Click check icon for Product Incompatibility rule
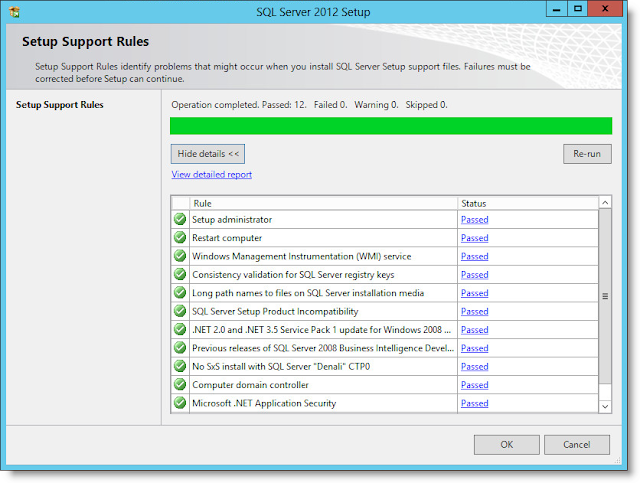 (180, 311)
